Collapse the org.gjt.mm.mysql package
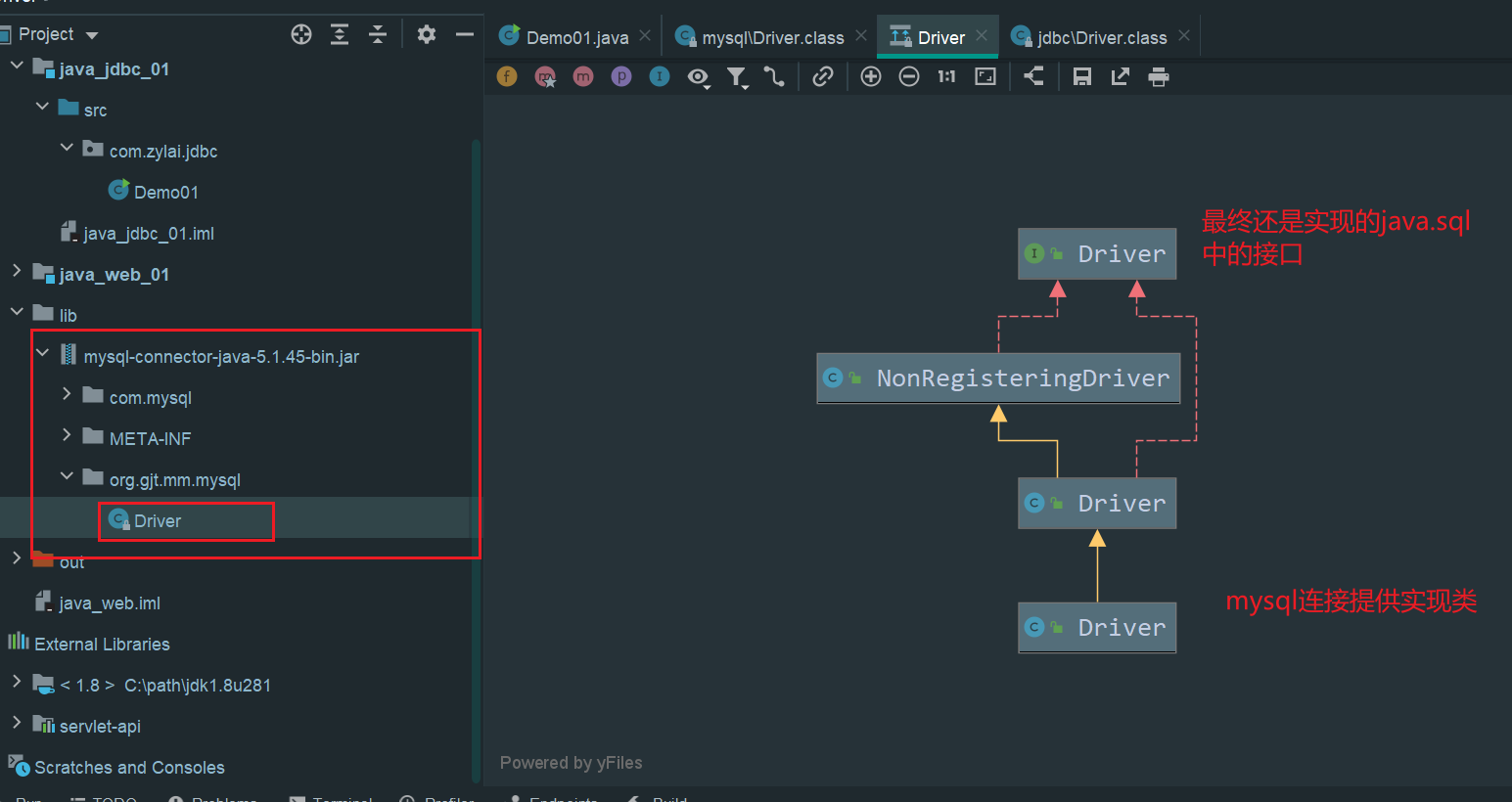The width and height of the screenshot is (1512, 802). click(67, 475)
